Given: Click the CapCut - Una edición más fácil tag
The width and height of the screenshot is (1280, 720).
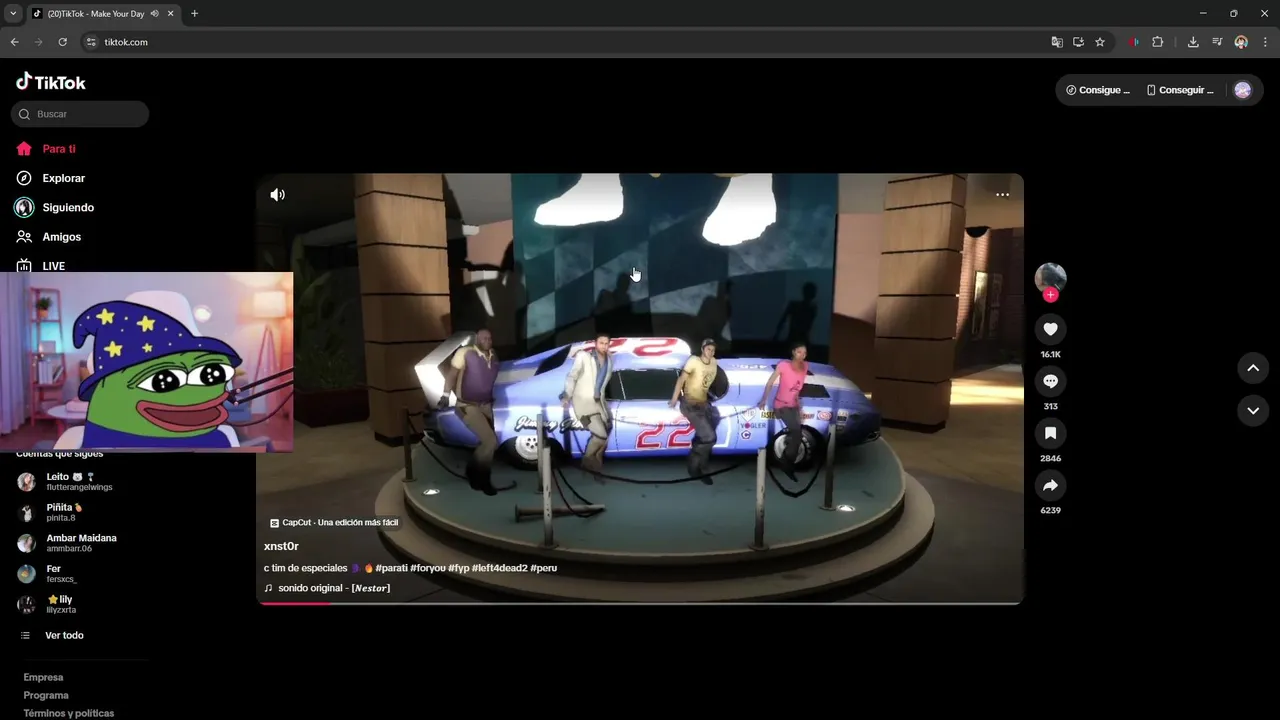Looking at the screenshot, I should 334,523.
